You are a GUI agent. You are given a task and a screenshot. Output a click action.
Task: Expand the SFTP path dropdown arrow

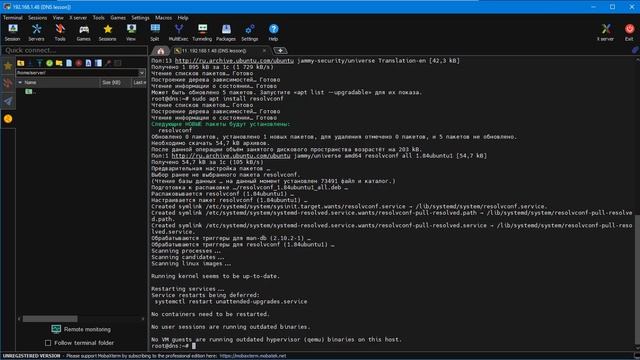[x=142, y=73]
